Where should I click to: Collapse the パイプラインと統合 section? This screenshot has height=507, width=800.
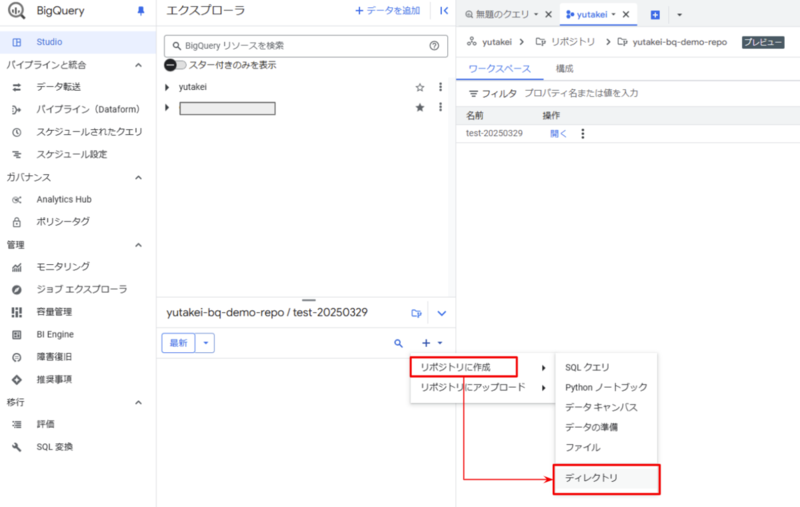138,65
